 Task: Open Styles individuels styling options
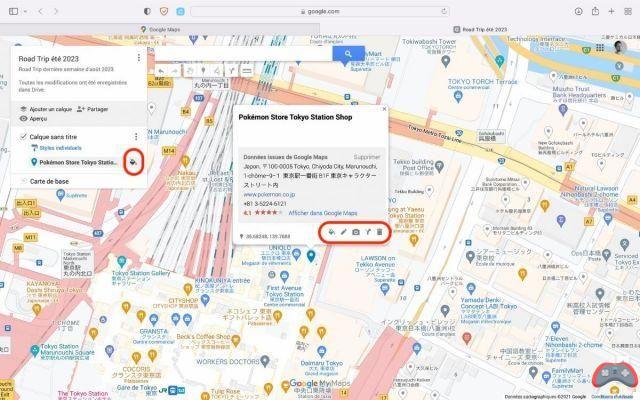(56, 148)
